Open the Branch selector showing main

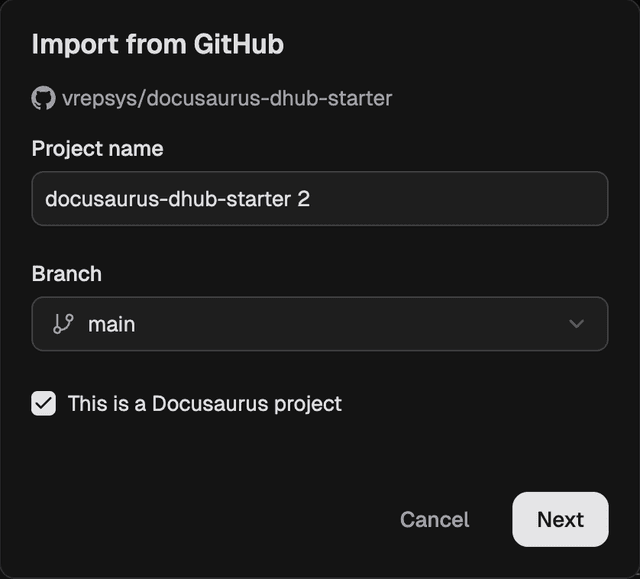pos(320,324)
